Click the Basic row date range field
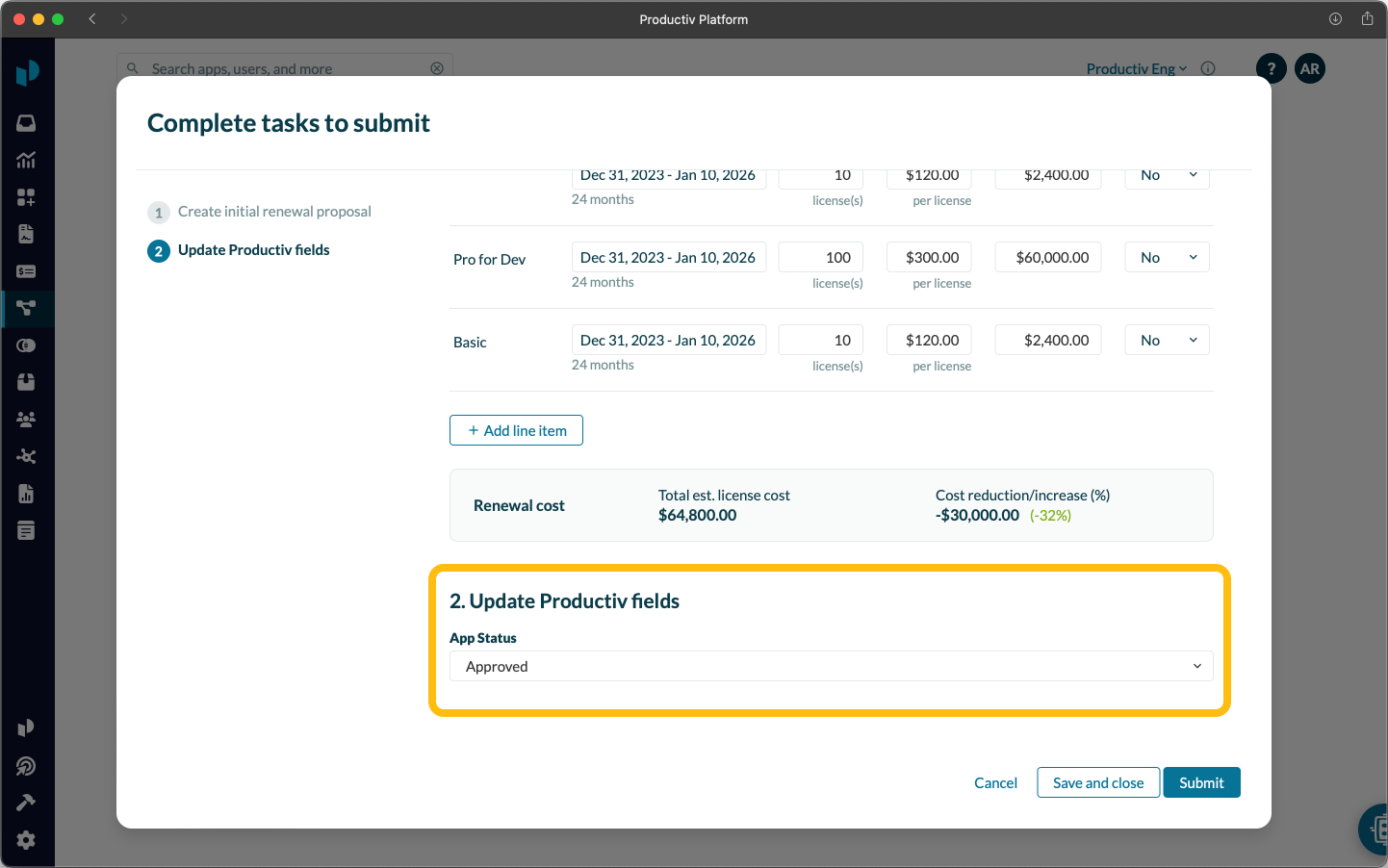The width and height of the screenshot is (1388, 868). pyautogui.click(x=669, y=340)
